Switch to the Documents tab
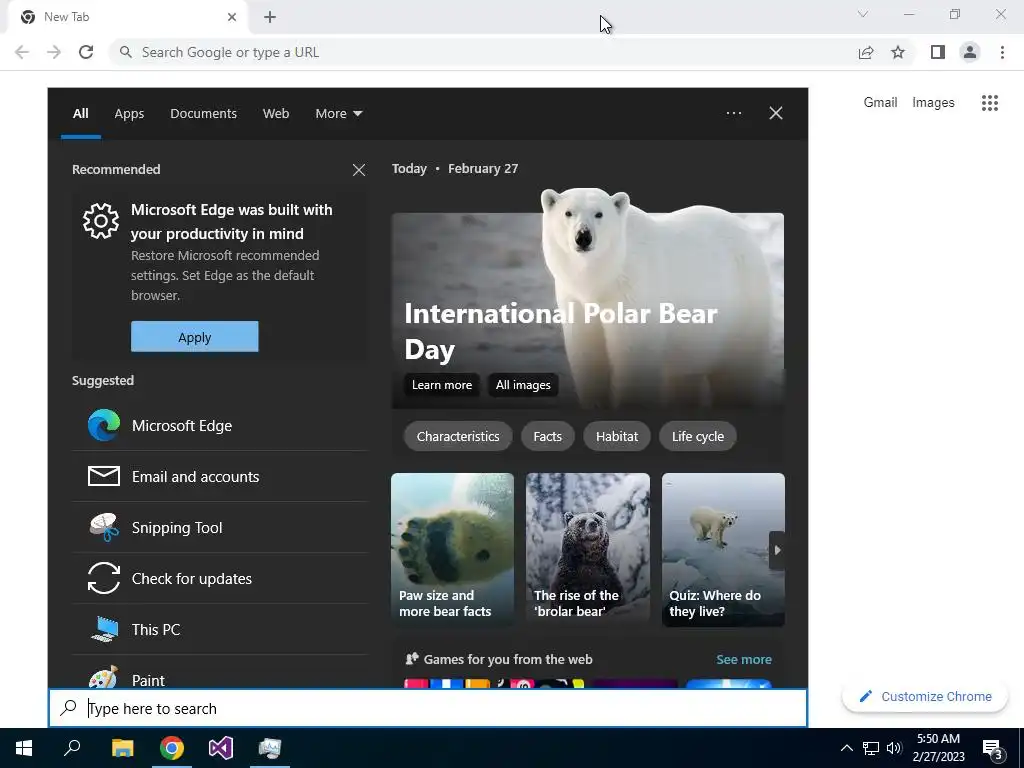 pyautogui.click(x=203, y=114)
